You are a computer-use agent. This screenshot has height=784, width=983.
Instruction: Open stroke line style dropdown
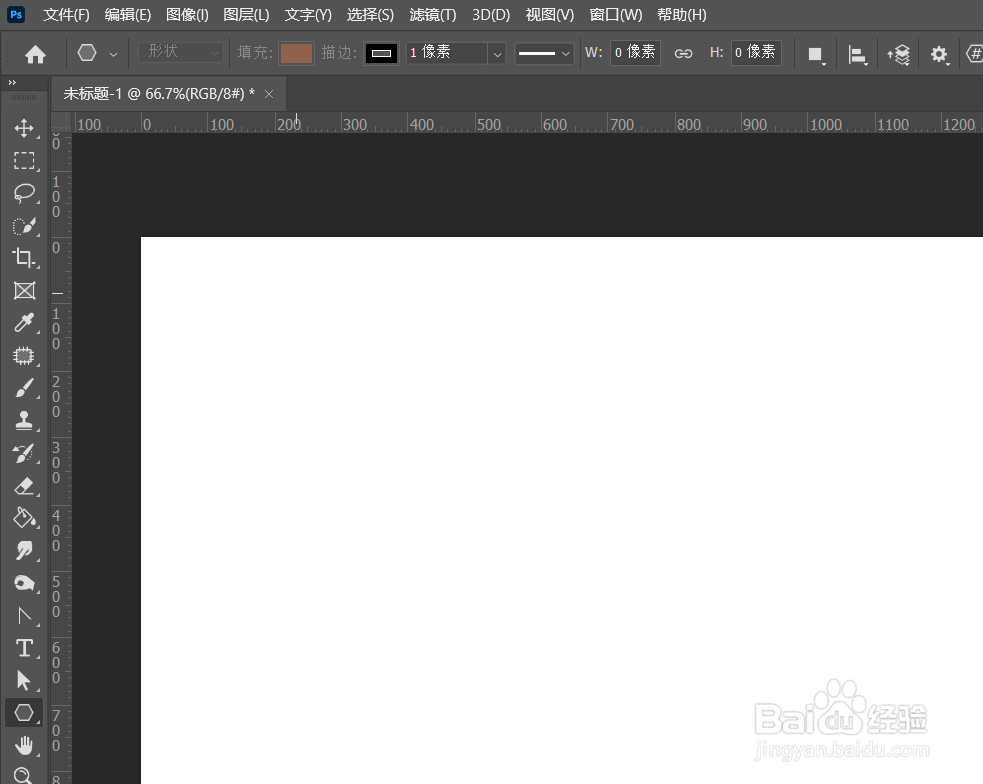coord(544,53)
